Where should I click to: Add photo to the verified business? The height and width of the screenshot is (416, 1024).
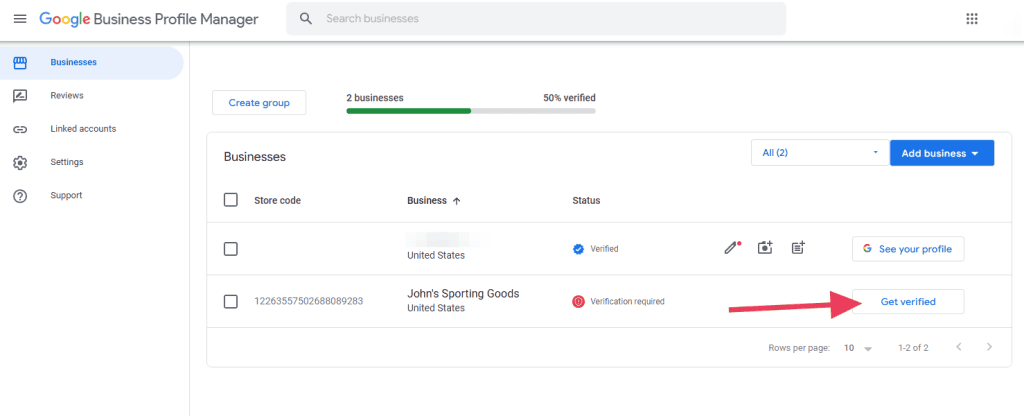click(765, 248)
